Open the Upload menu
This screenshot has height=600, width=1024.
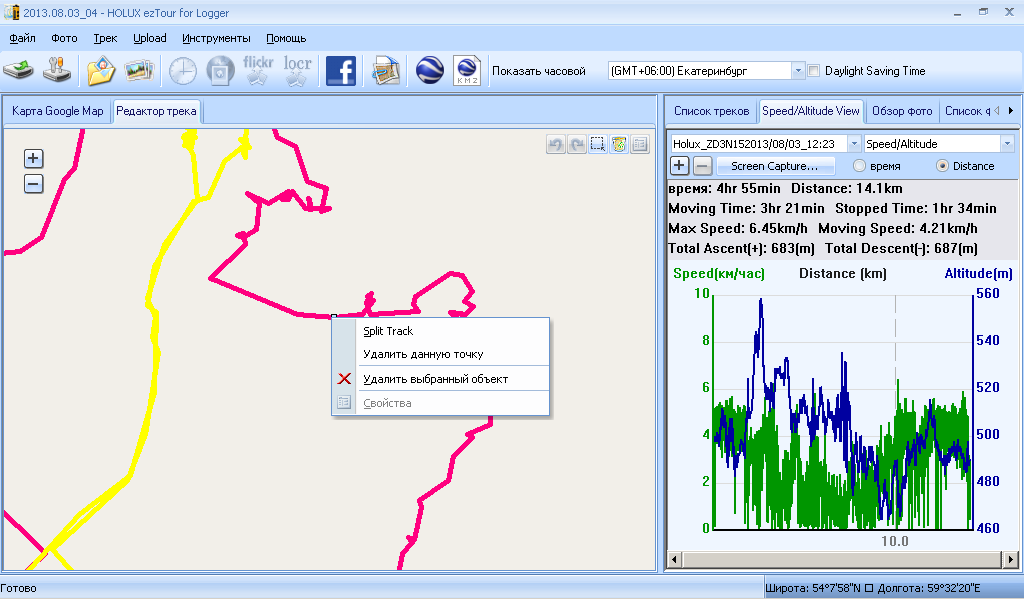pyautogui.click(x=150, y=38)
